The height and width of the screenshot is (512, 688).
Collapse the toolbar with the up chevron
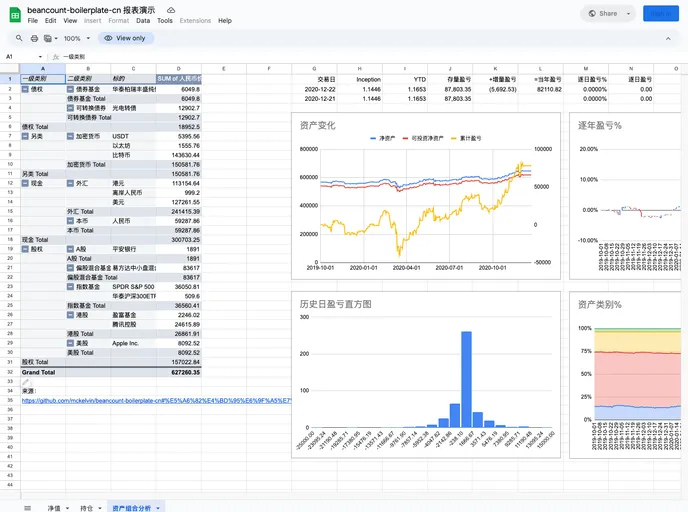tap(668, 39)
